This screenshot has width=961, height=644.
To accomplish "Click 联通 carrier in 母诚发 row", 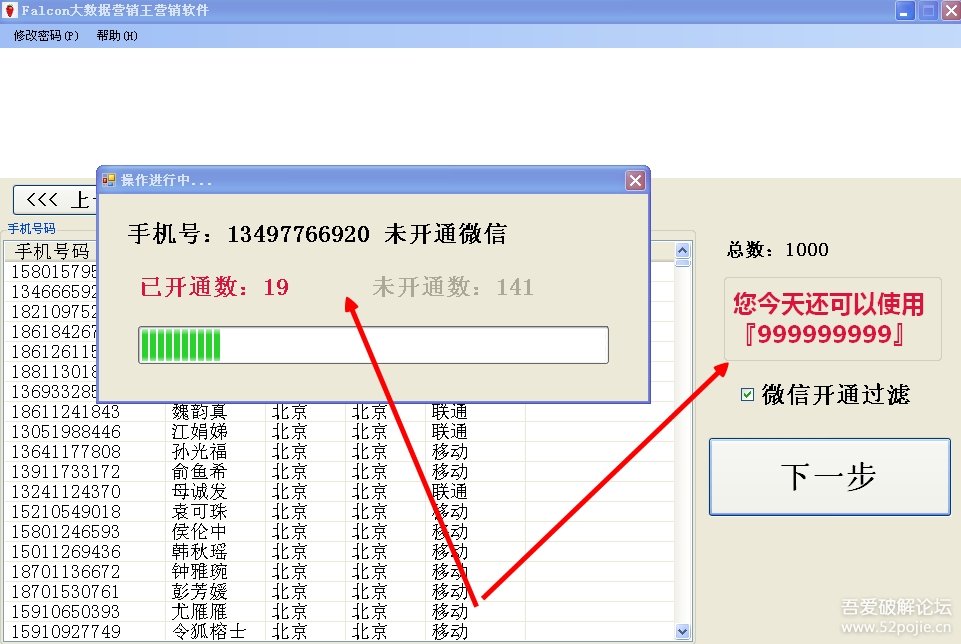I will tap(449, 491).
